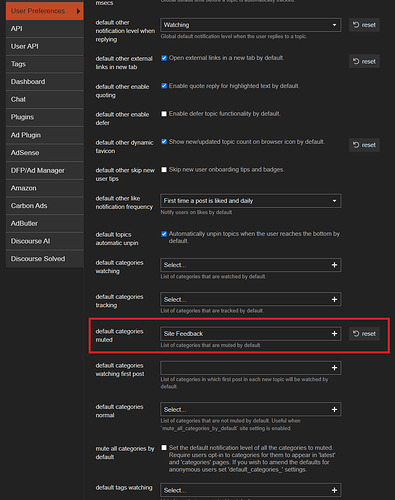
Task: Toggle show topic count on browser icon
Action: click(164, 142)
